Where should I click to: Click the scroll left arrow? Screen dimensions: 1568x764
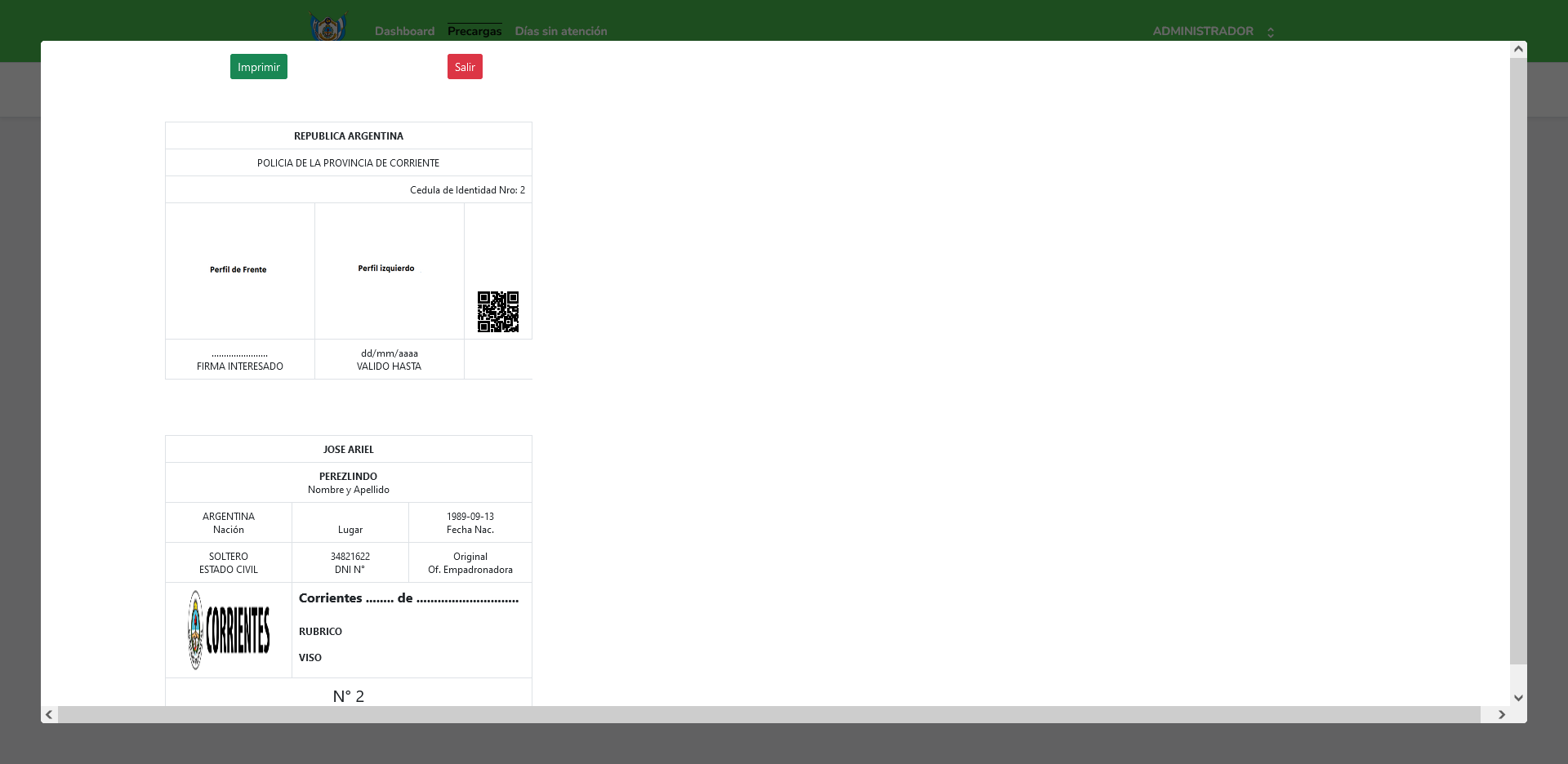click(x=49, y=715)
